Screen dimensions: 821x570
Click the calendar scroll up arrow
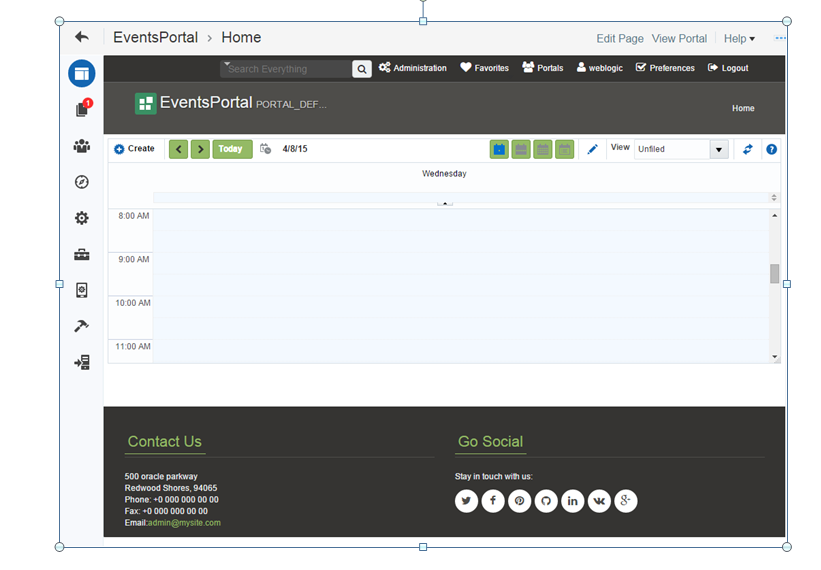tap(774, 216)
